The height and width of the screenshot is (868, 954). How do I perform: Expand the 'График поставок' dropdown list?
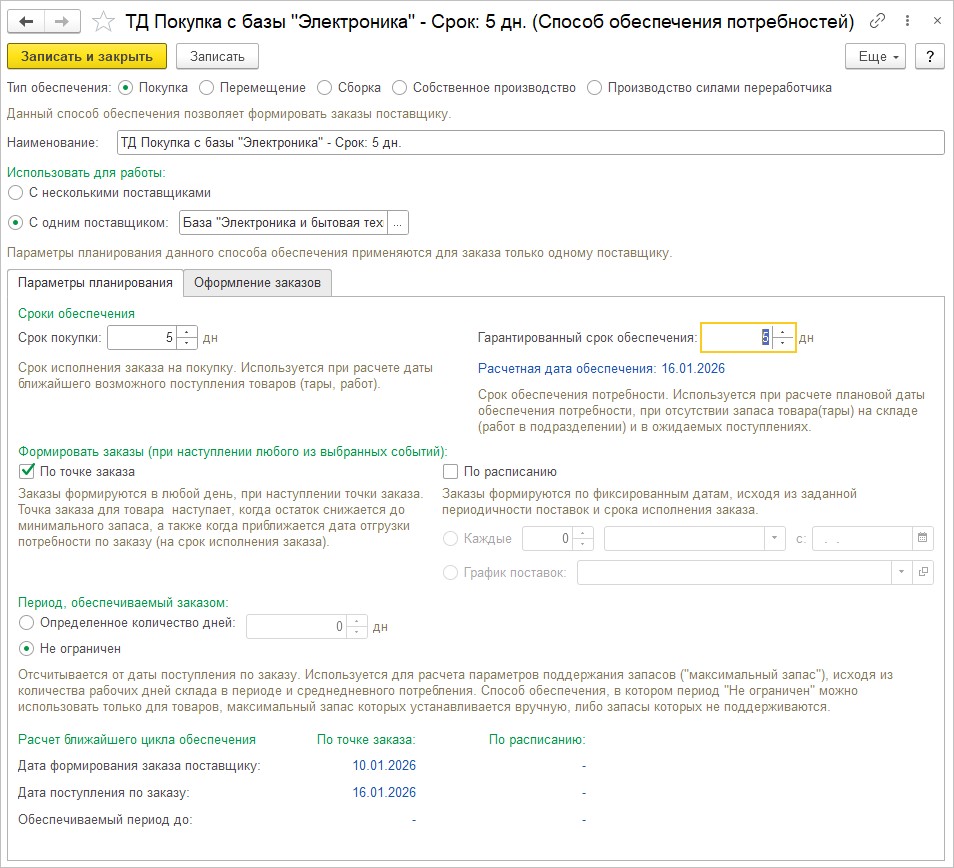(x=901, y=572)
